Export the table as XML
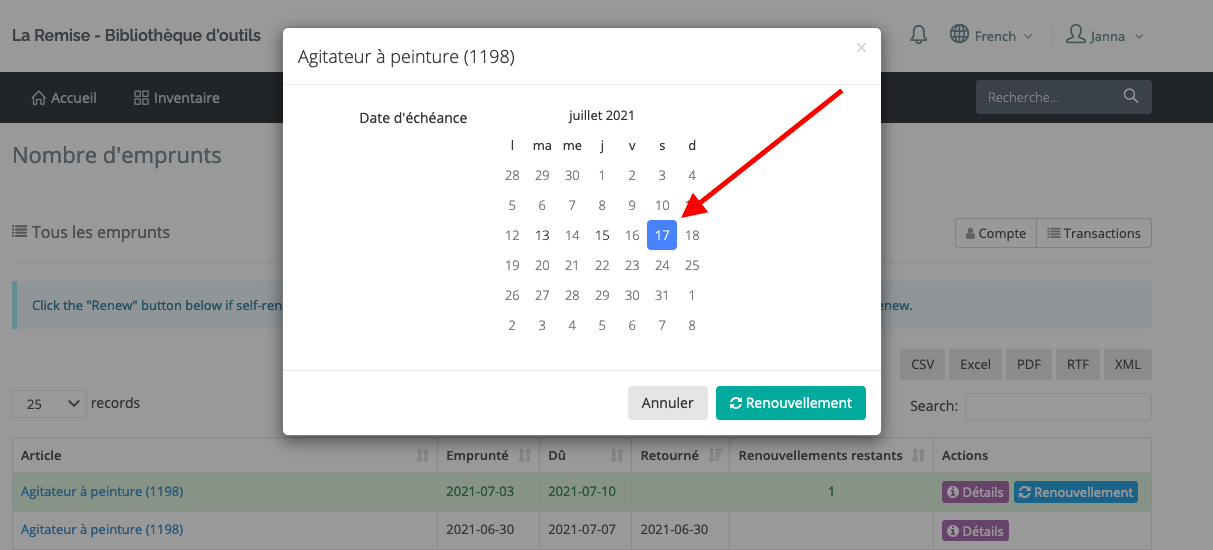 tap(1127, 364)
